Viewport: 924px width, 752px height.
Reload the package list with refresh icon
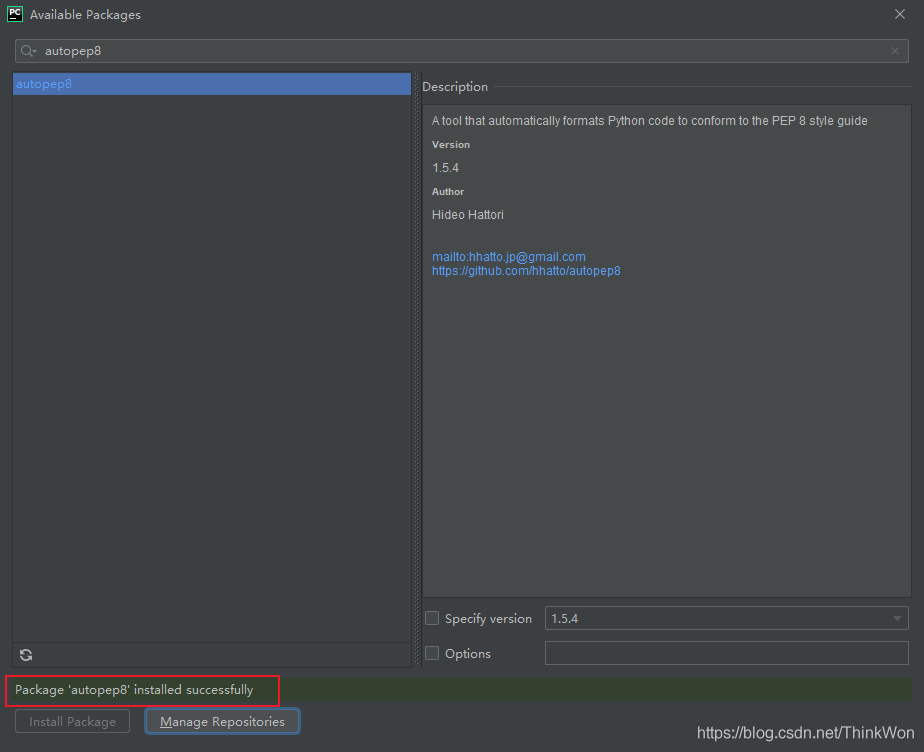click(x=26, y=655)
